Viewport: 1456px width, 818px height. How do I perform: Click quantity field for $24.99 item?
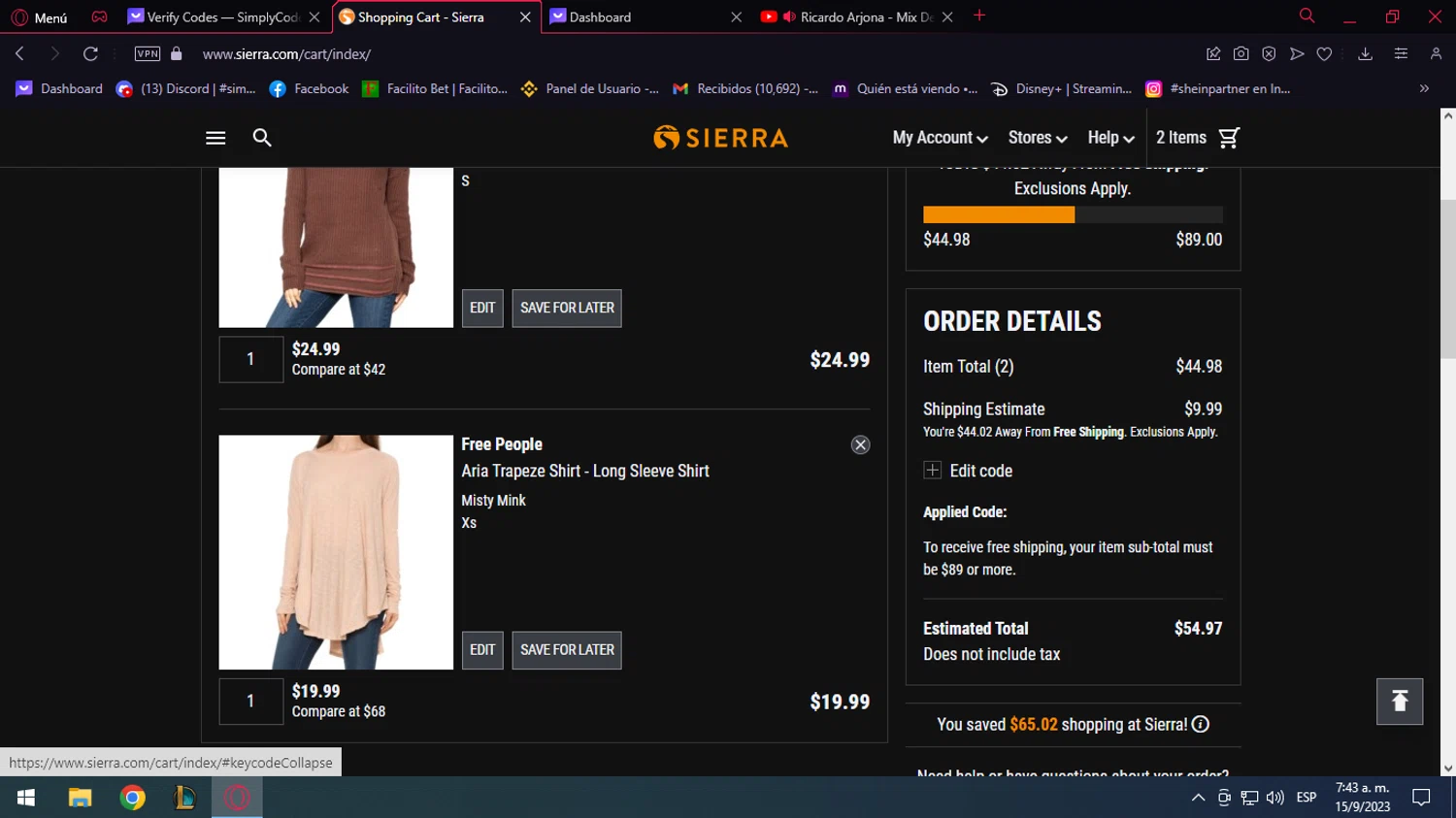(250, 359)
